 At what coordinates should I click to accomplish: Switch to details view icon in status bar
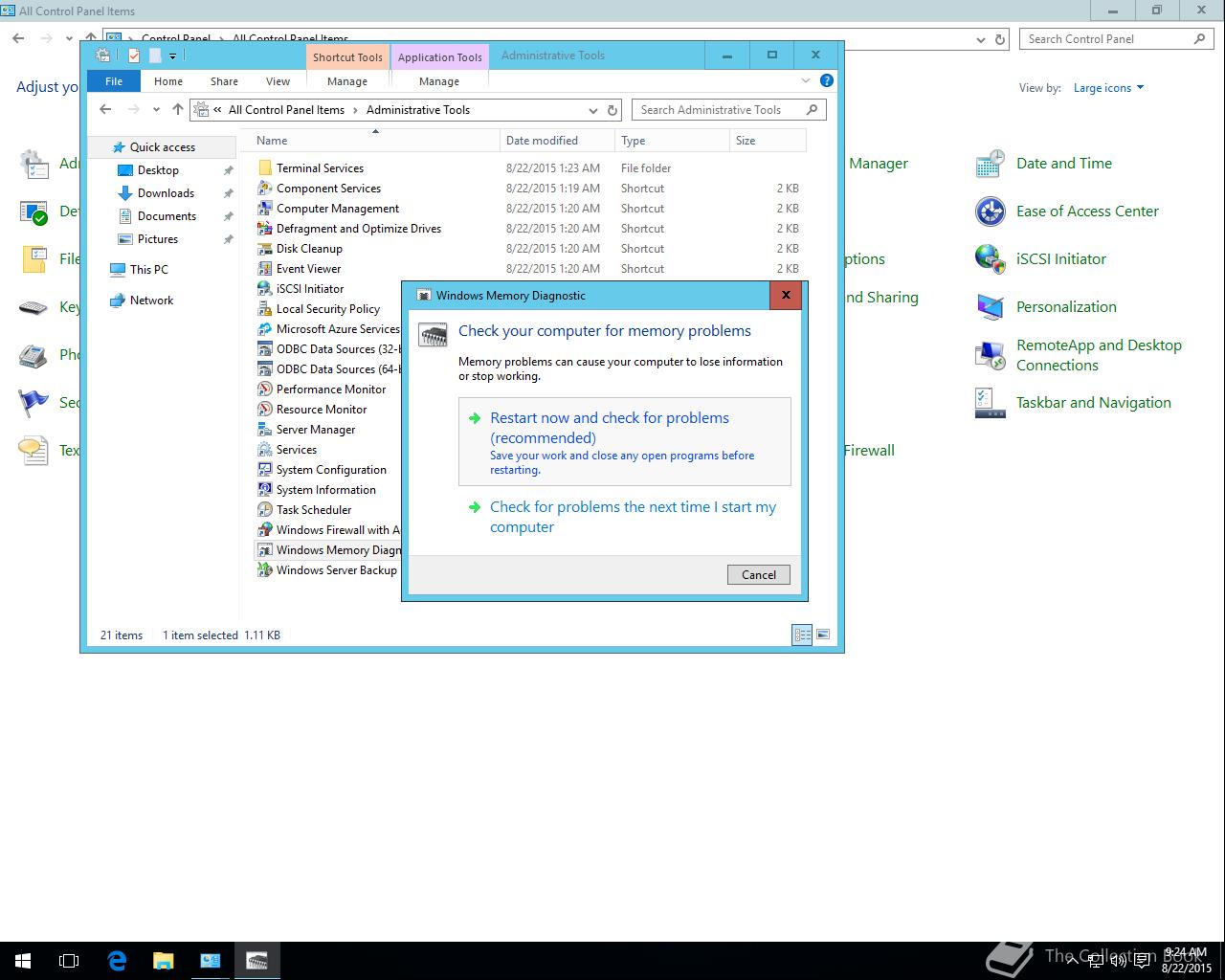pos(802,635)
